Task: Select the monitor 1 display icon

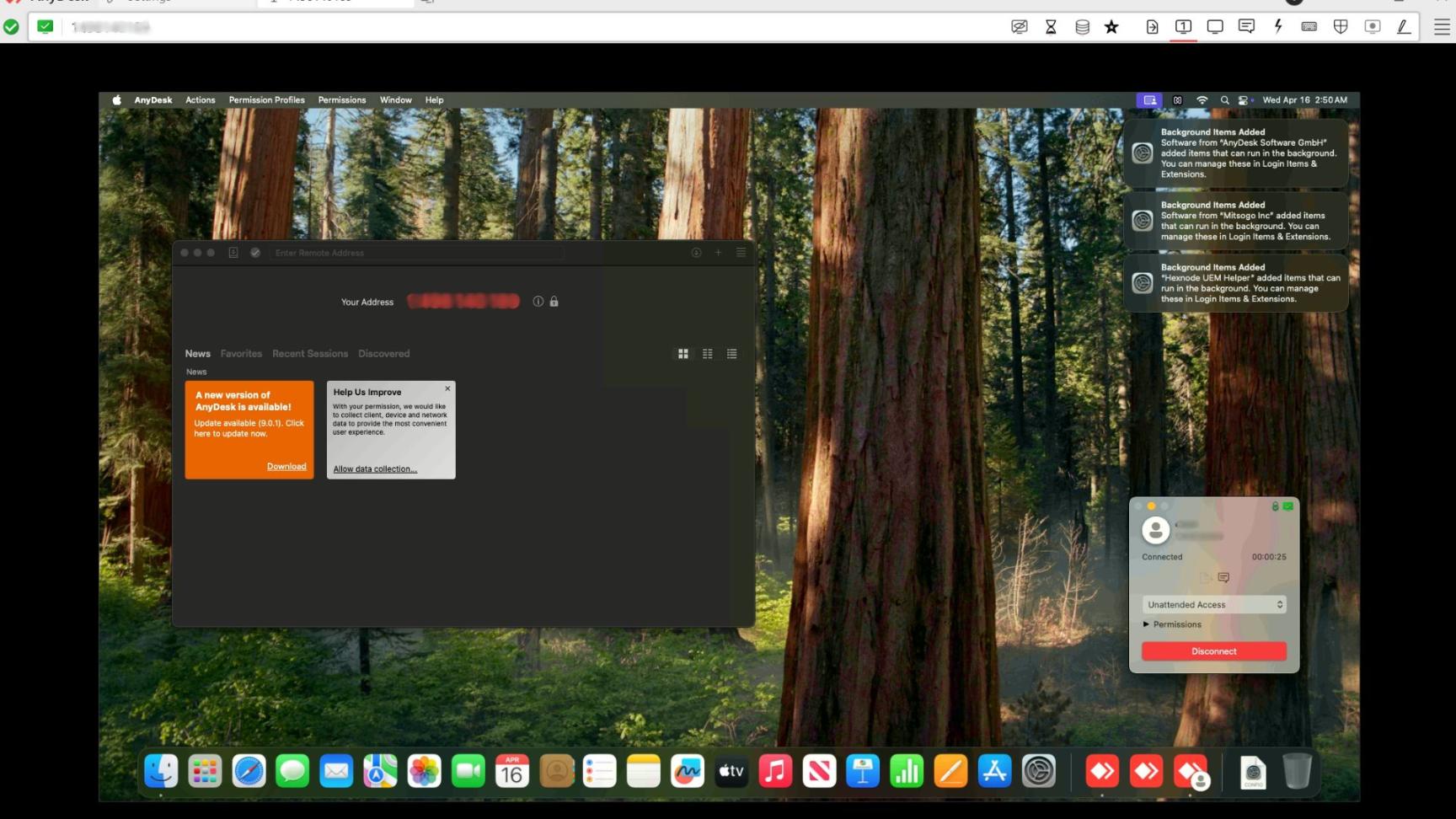Action: tap(1183, 27)
